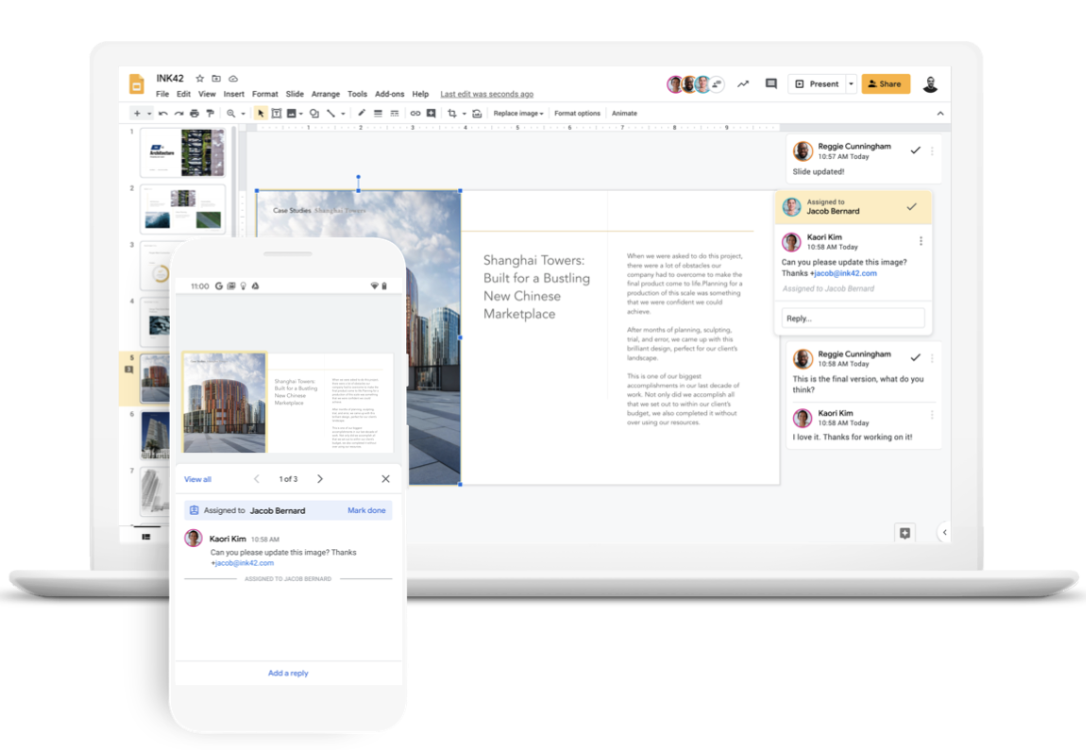
Task: Click the yellow Share button
Action: (x=886, y=84)
